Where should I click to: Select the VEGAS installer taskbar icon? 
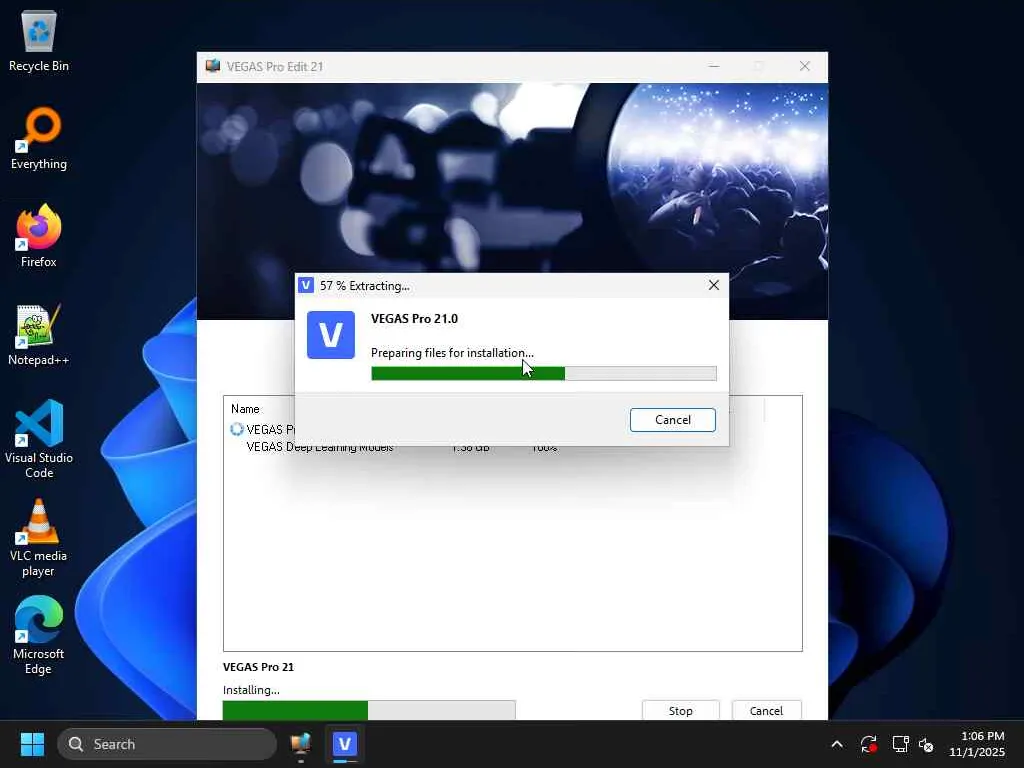click(x=301, y=744)
